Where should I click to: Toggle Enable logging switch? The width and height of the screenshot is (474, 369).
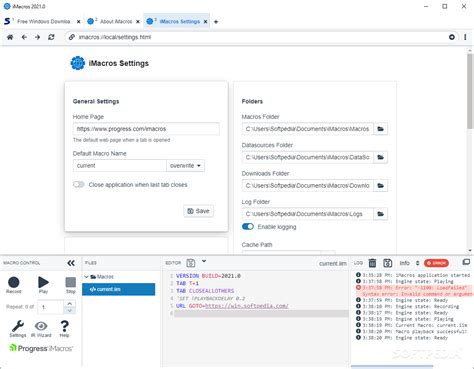(248, 227)
